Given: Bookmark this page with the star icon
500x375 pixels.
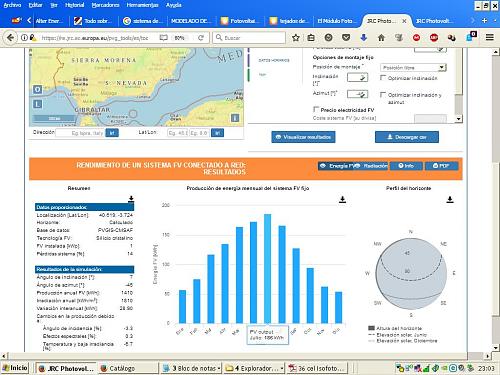Looking at the screenshot, I should 295,38.
